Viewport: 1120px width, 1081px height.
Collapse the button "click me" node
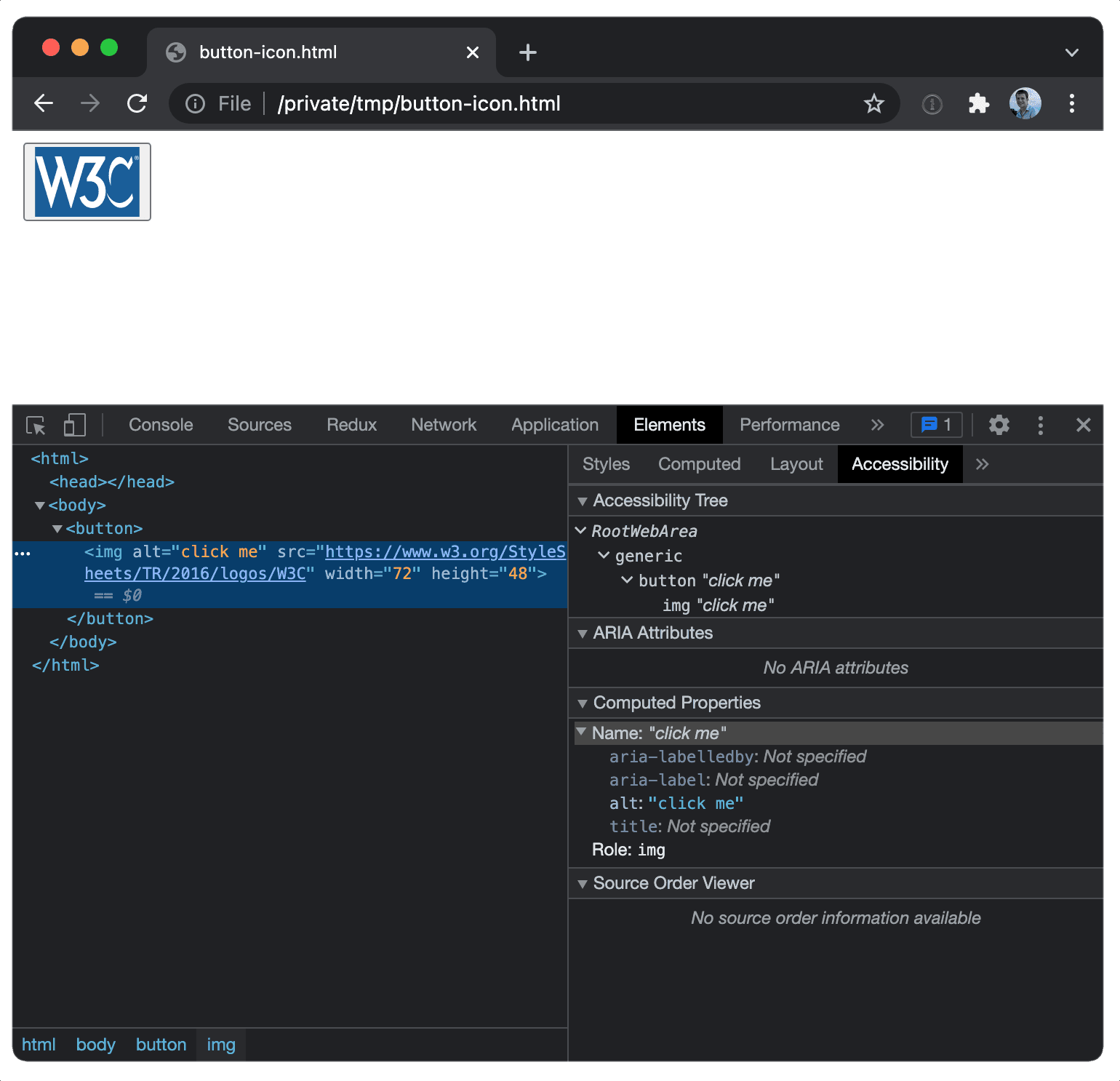(627, 581)
